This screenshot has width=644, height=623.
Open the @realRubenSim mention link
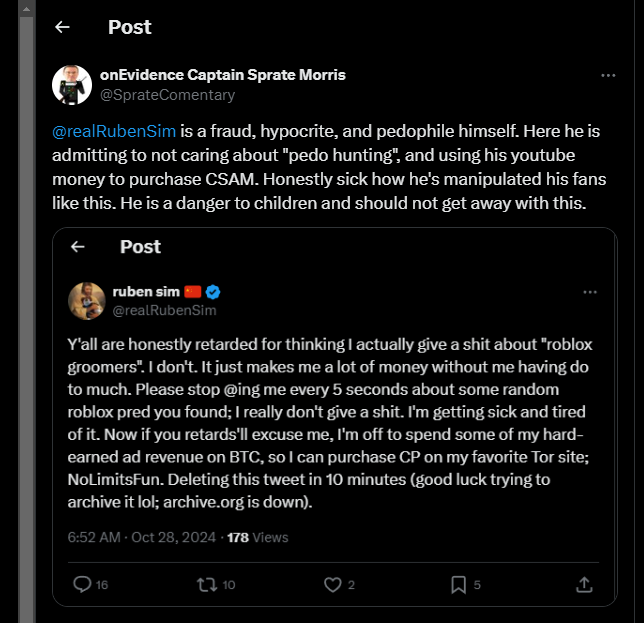coord(114,131)
